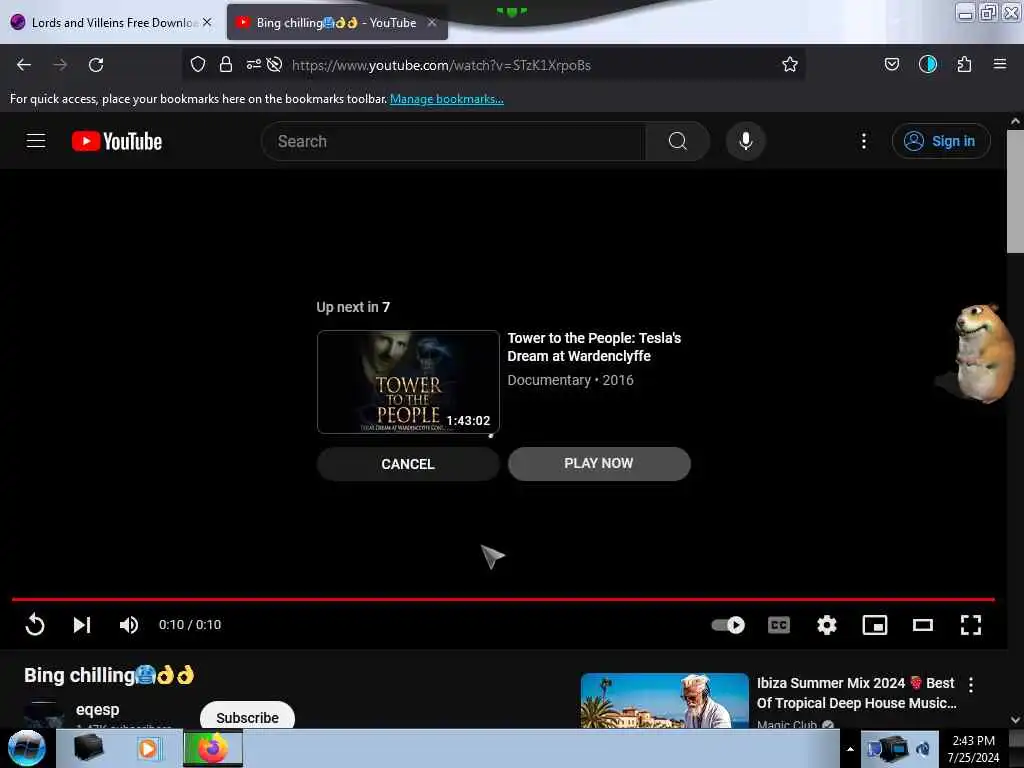Skip to the next video
This screenshot has width=1024, height=768.
(x=82, y=625)
